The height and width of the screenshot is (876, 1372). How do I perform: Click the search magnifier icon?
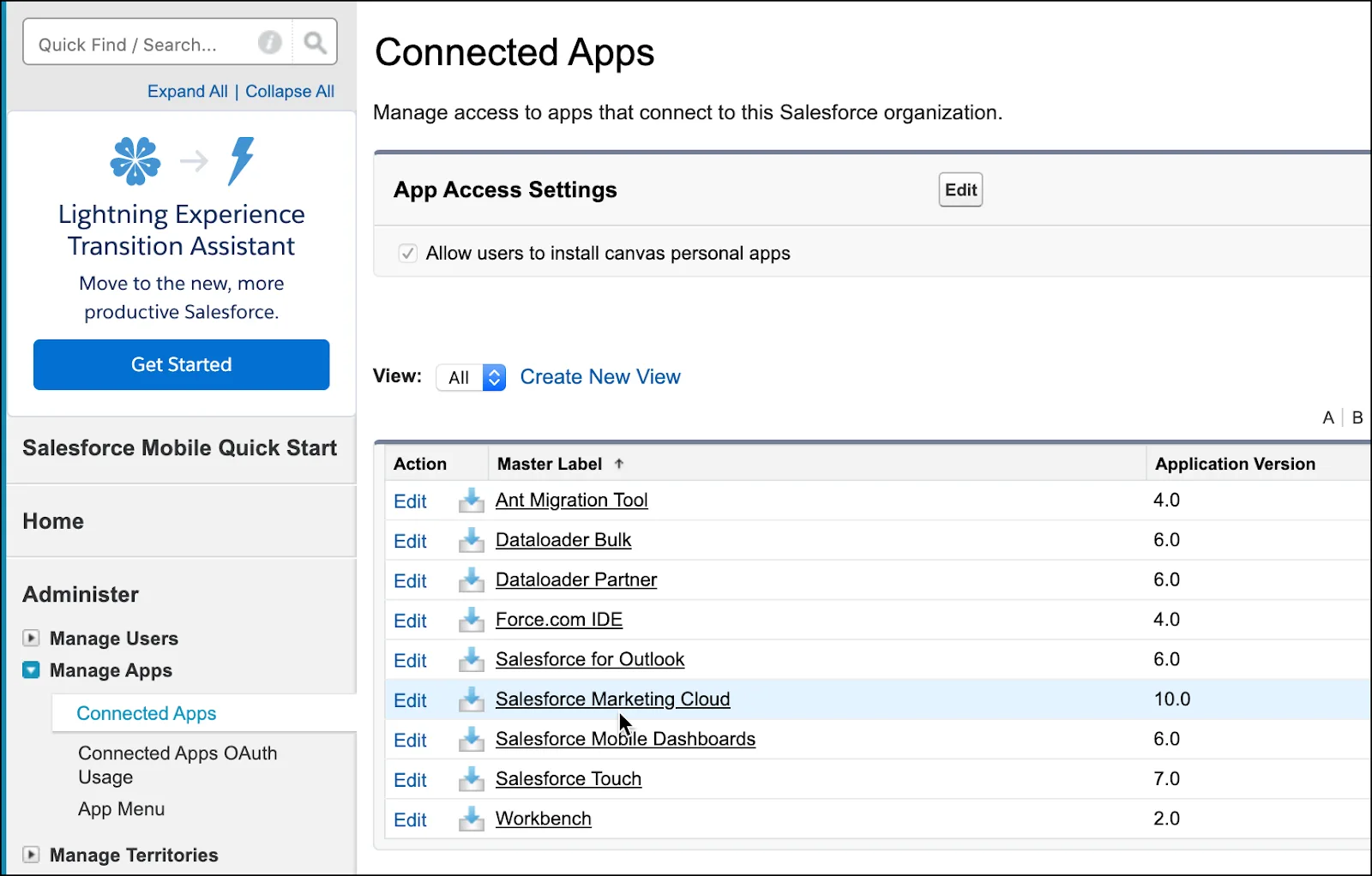(315, 43)
